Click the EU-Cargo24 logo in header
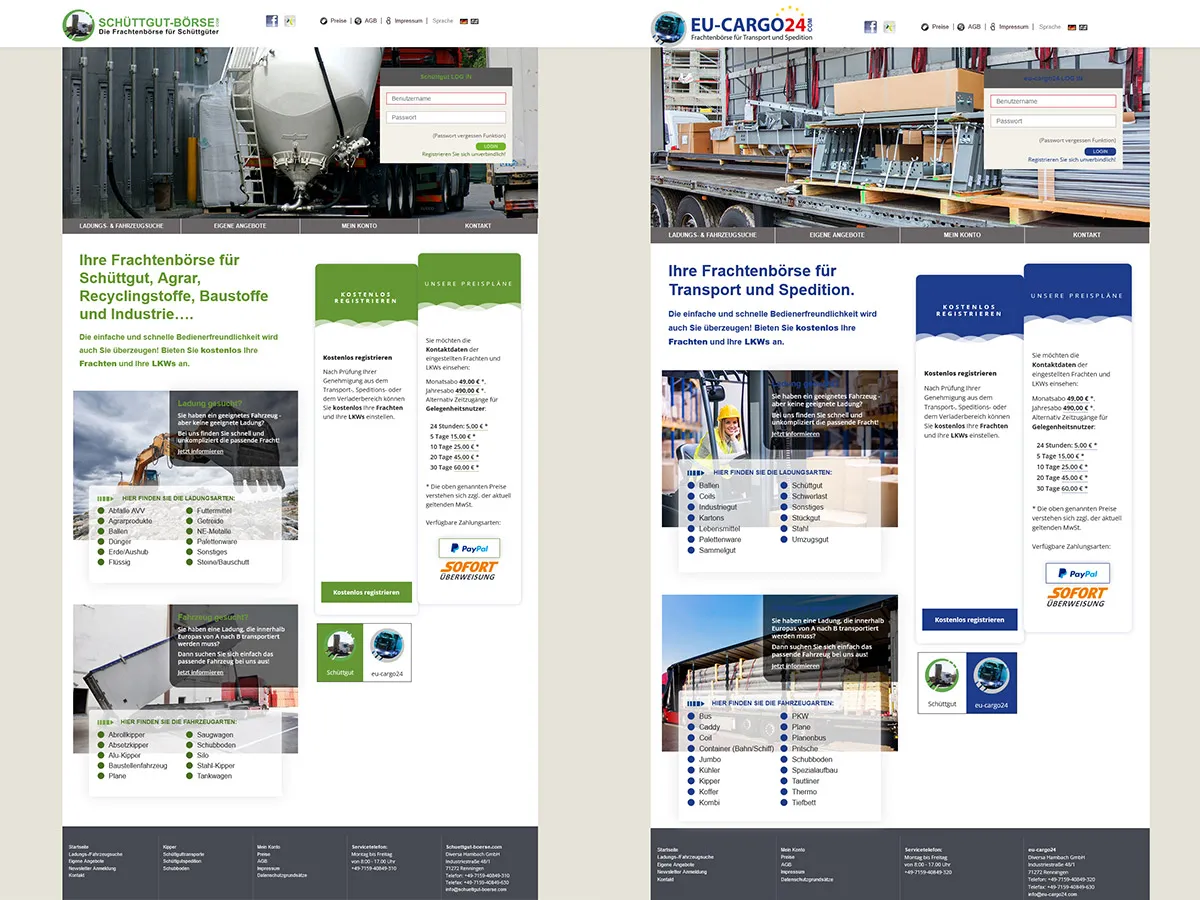This screenshot has height=900, width=1200. click(732, 27)
